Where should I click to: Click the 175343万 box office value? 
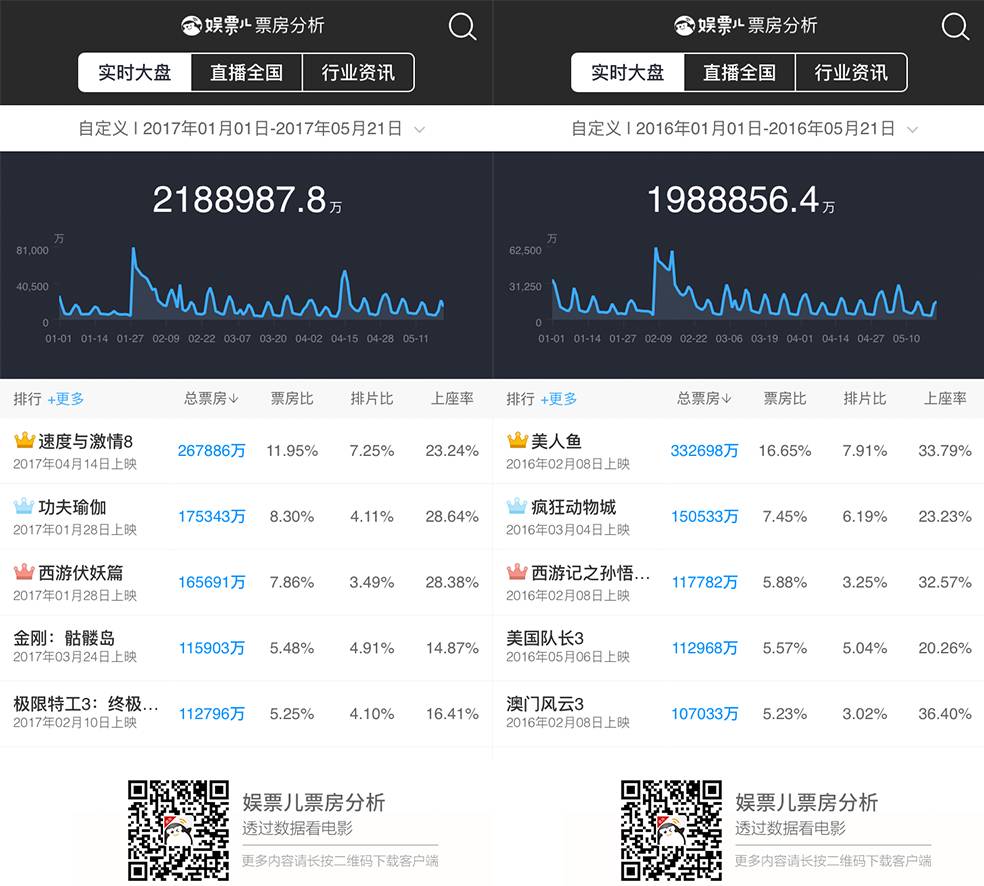pyautogui.click(x=211, y=516)
